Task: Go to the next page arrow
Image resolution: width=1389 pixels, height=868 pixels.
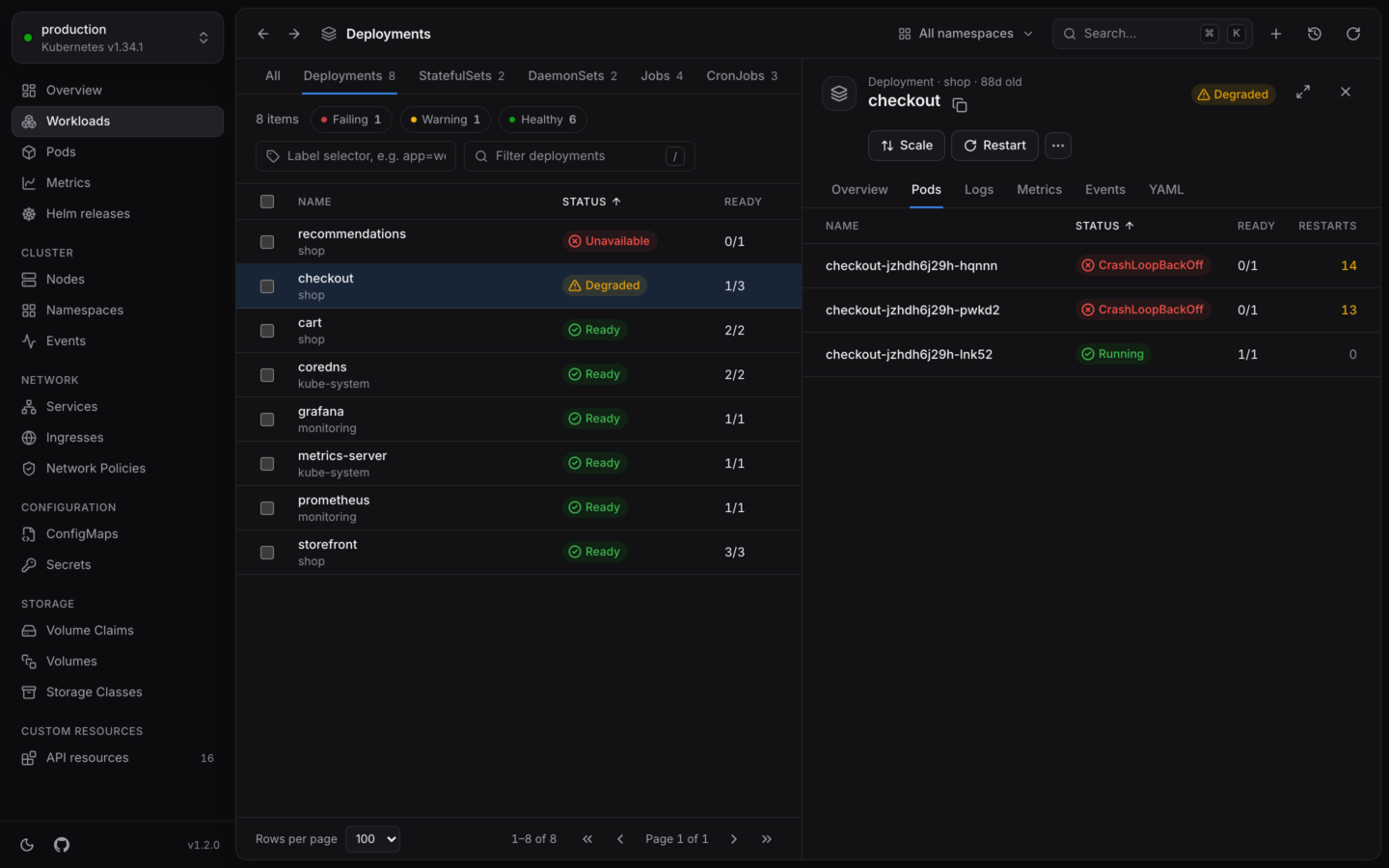Action: (734, 839)
